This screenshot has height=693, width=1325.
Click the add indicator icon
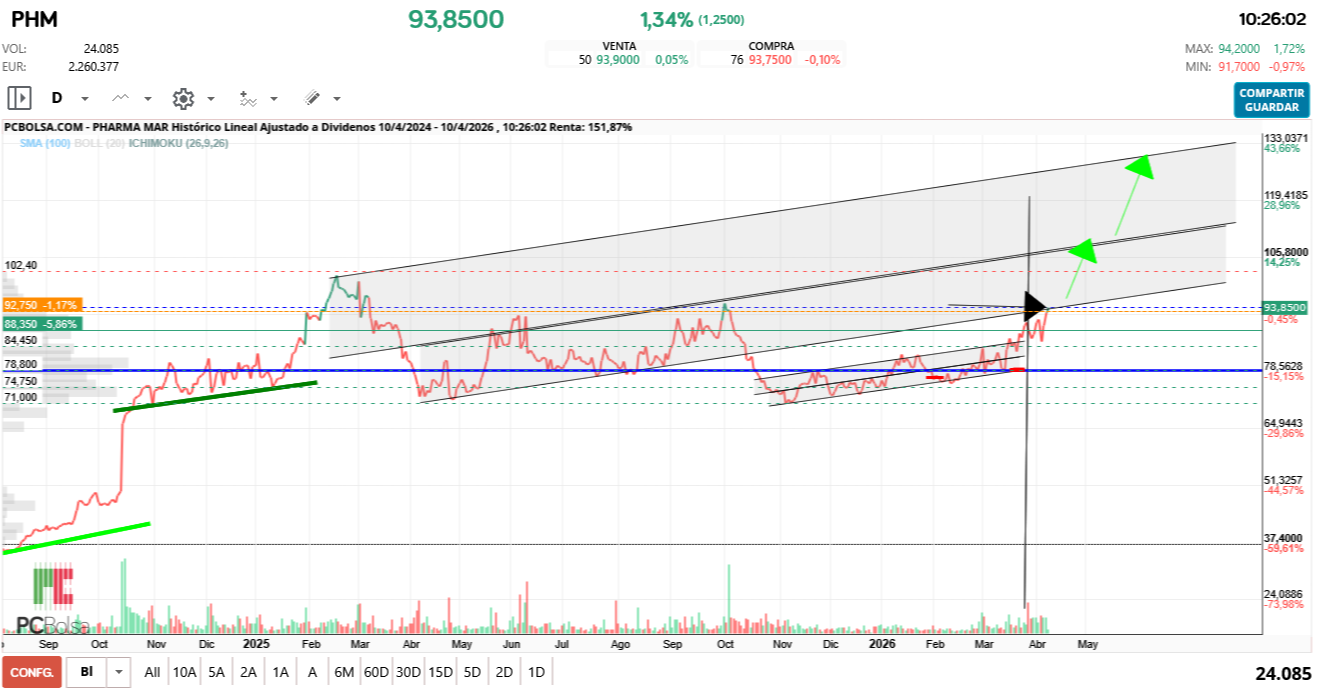248,98
